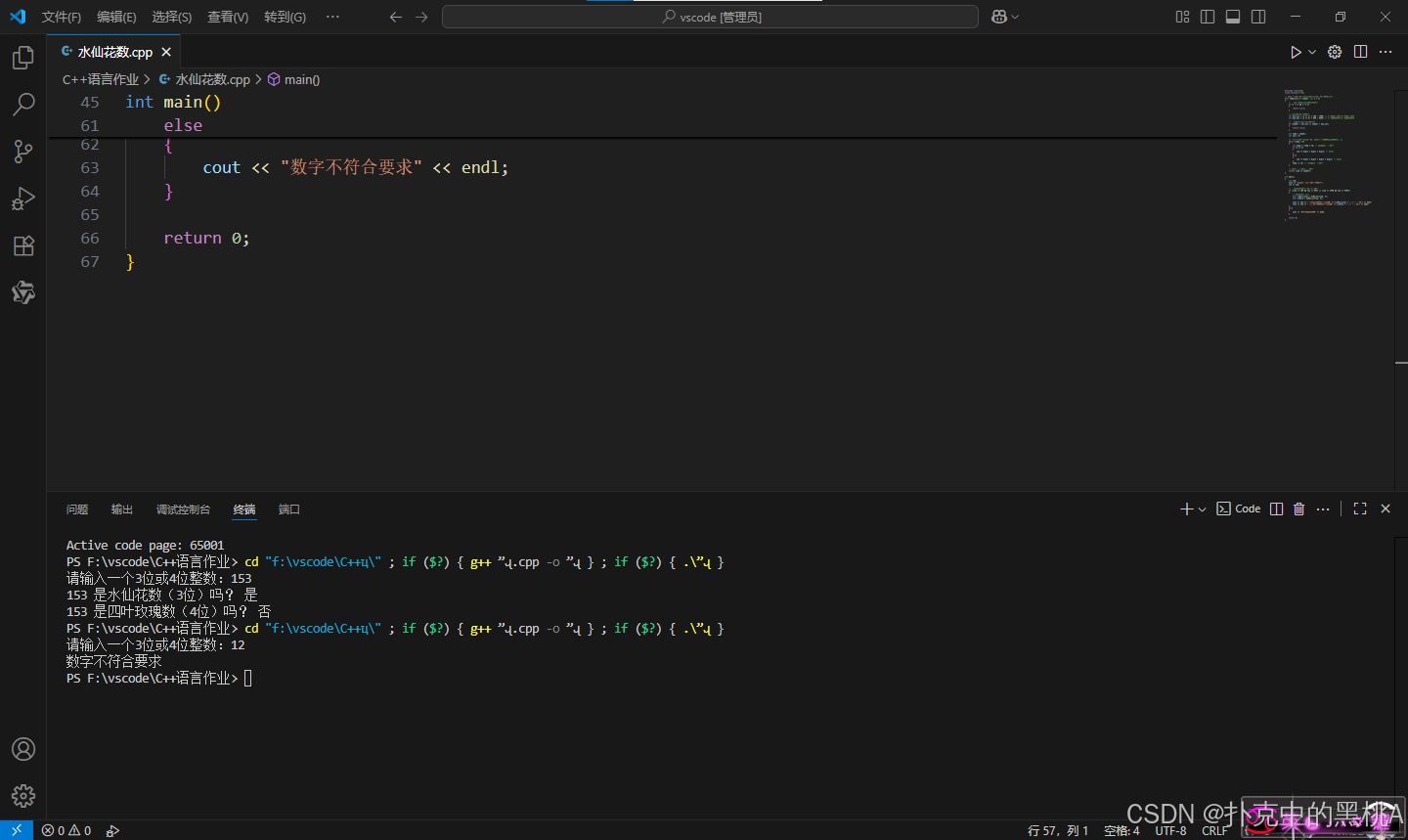
Task: Open the Accounts menu icon
Action: pos(23,749)
